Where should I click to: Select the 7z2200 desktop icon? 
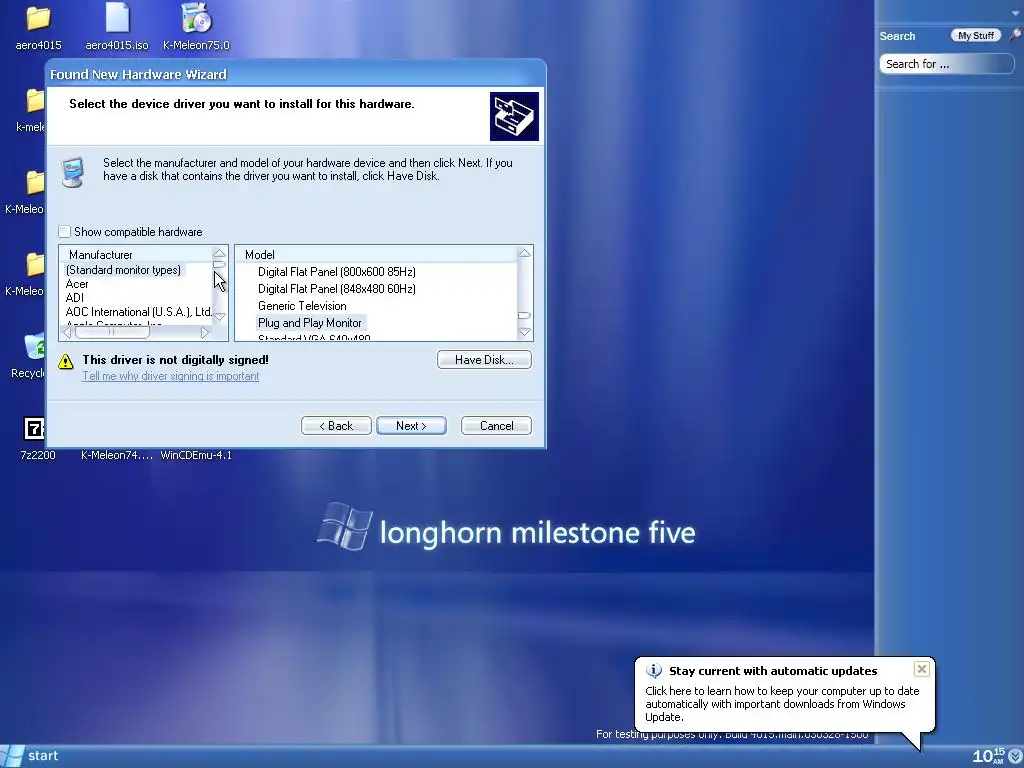(34, 429)
